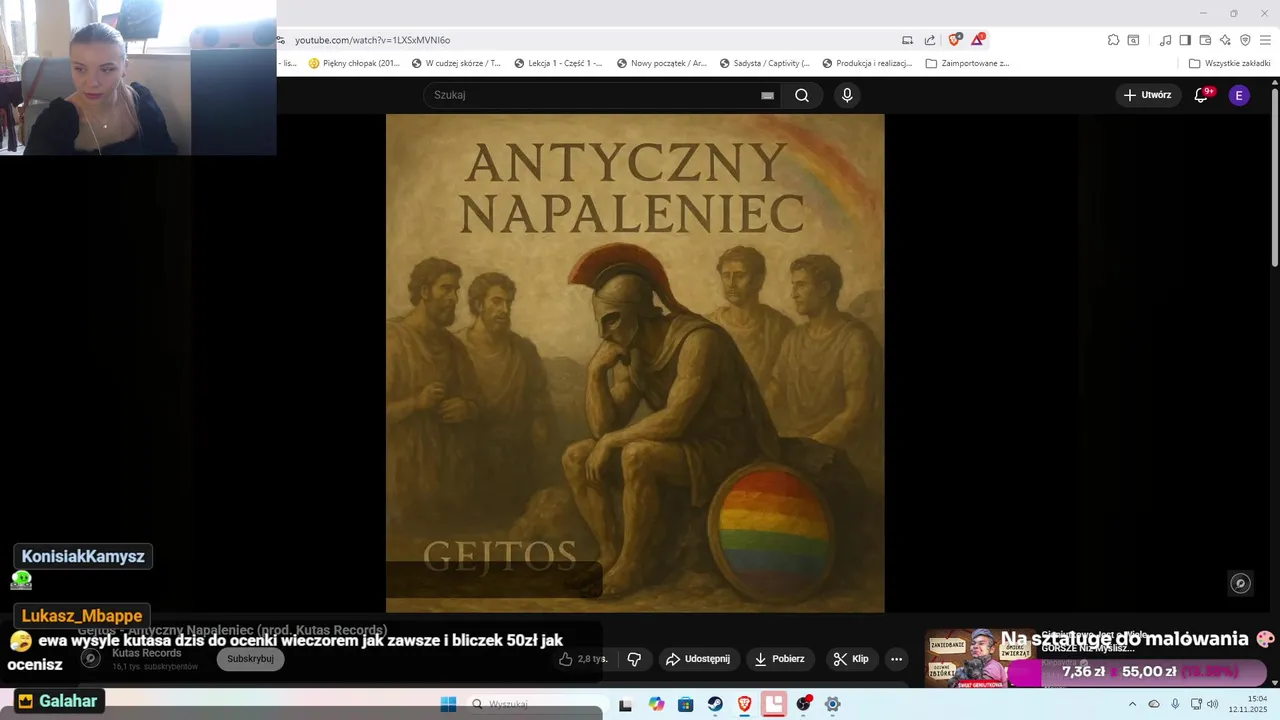Open the purple E account avatar

click(x=1239, y=95)
